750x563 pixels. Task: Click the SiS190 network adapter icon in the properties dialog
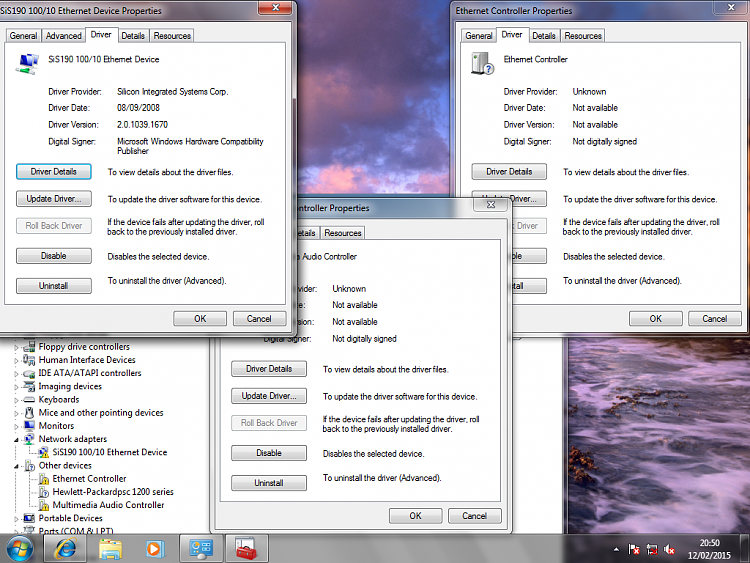pos(28,64)
